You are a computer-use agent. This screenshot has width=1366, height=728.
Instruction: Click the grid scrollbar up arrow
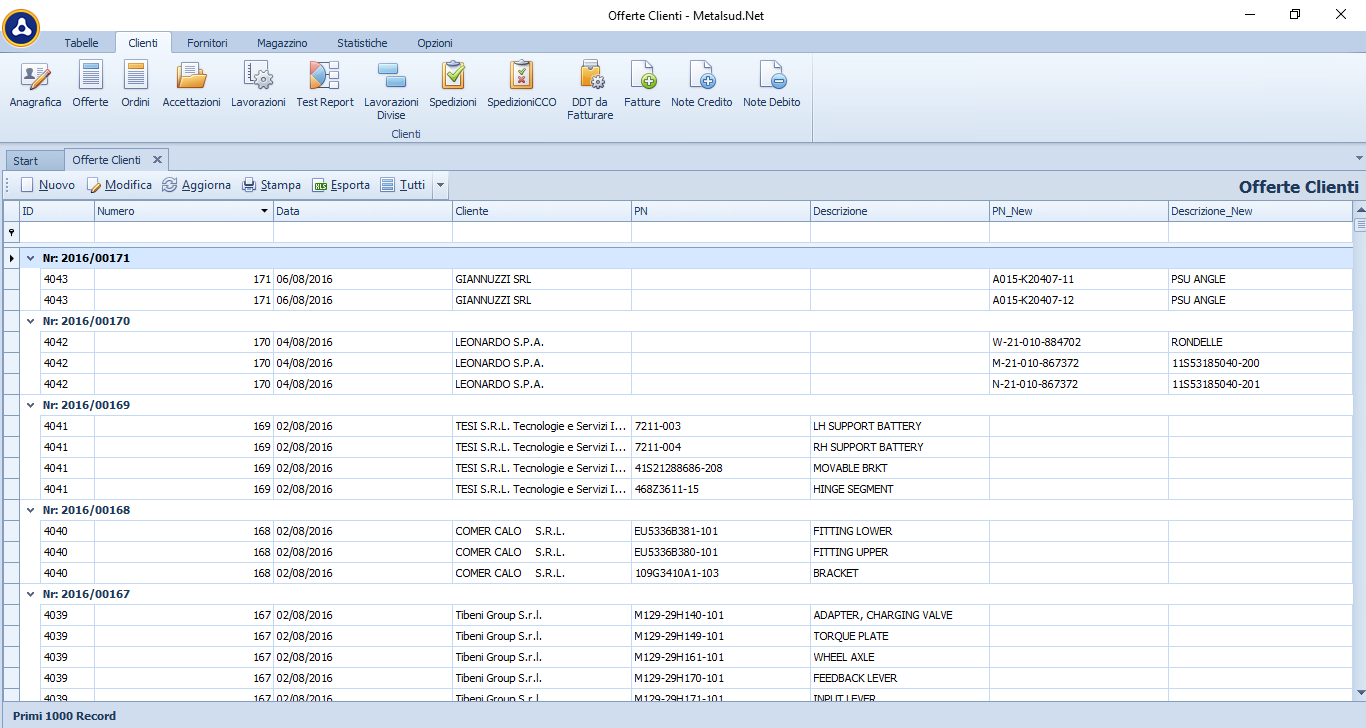coord(1360,209)
